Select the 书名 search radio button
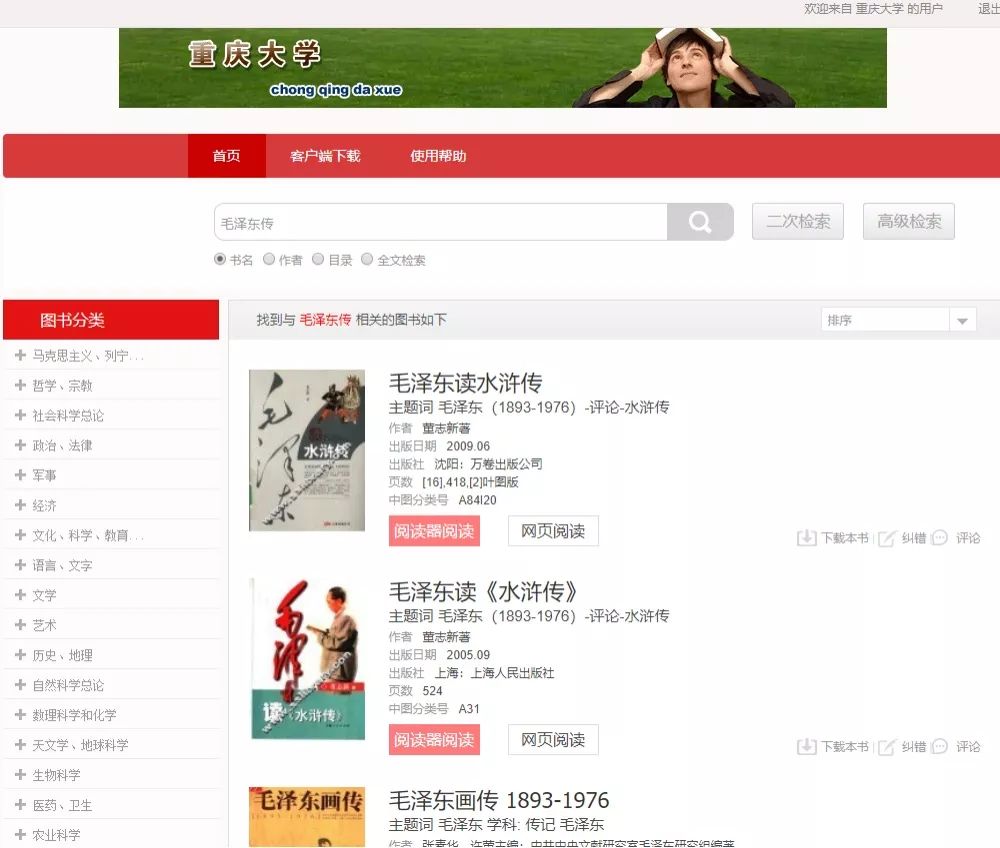Viewport: 1000px width, 848px height. [x=220, y=259]
